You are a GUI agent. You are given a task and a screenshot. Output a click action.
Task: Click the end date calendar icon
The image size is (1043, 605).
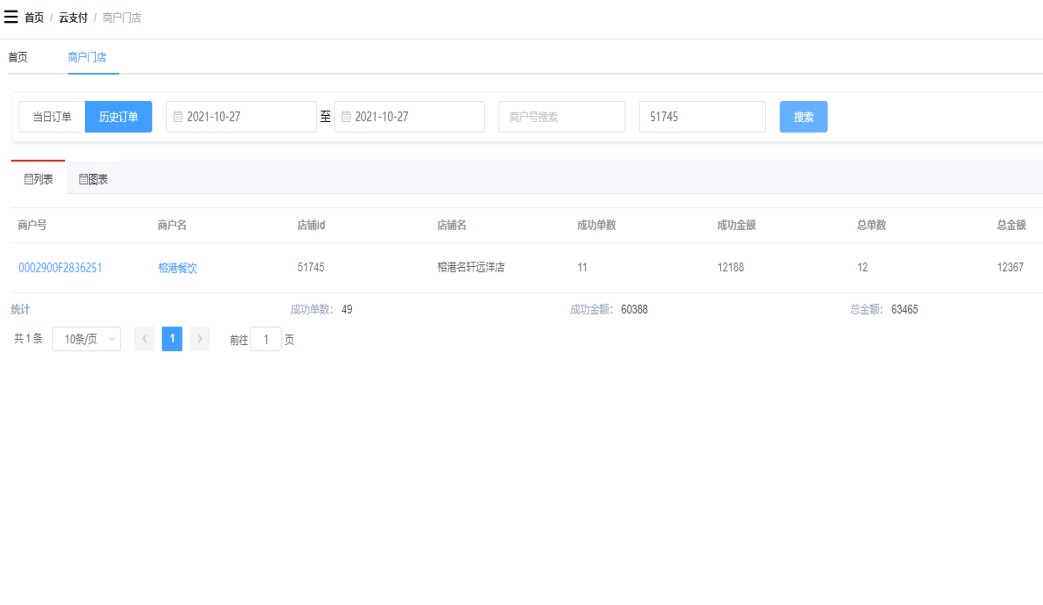347,117
